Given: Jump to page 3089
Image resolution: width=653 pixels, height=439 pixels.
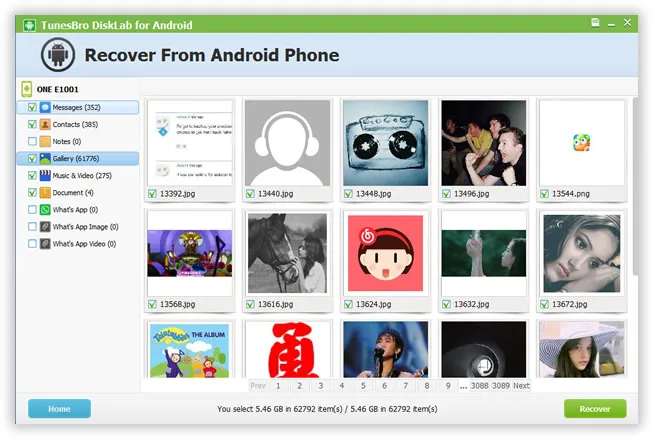Looking at the screenshot, I should [500, 385].
